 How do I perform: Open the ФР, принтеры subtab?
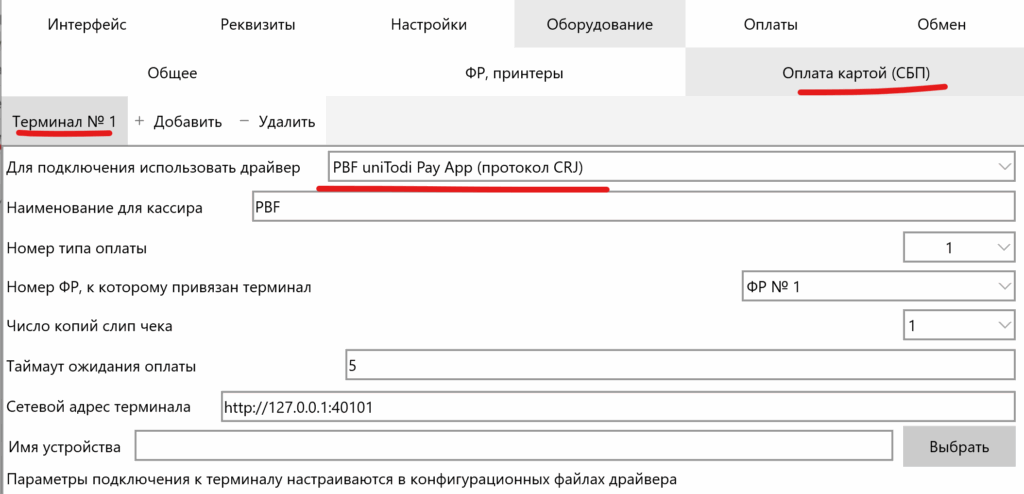click(x=513, y=72)
